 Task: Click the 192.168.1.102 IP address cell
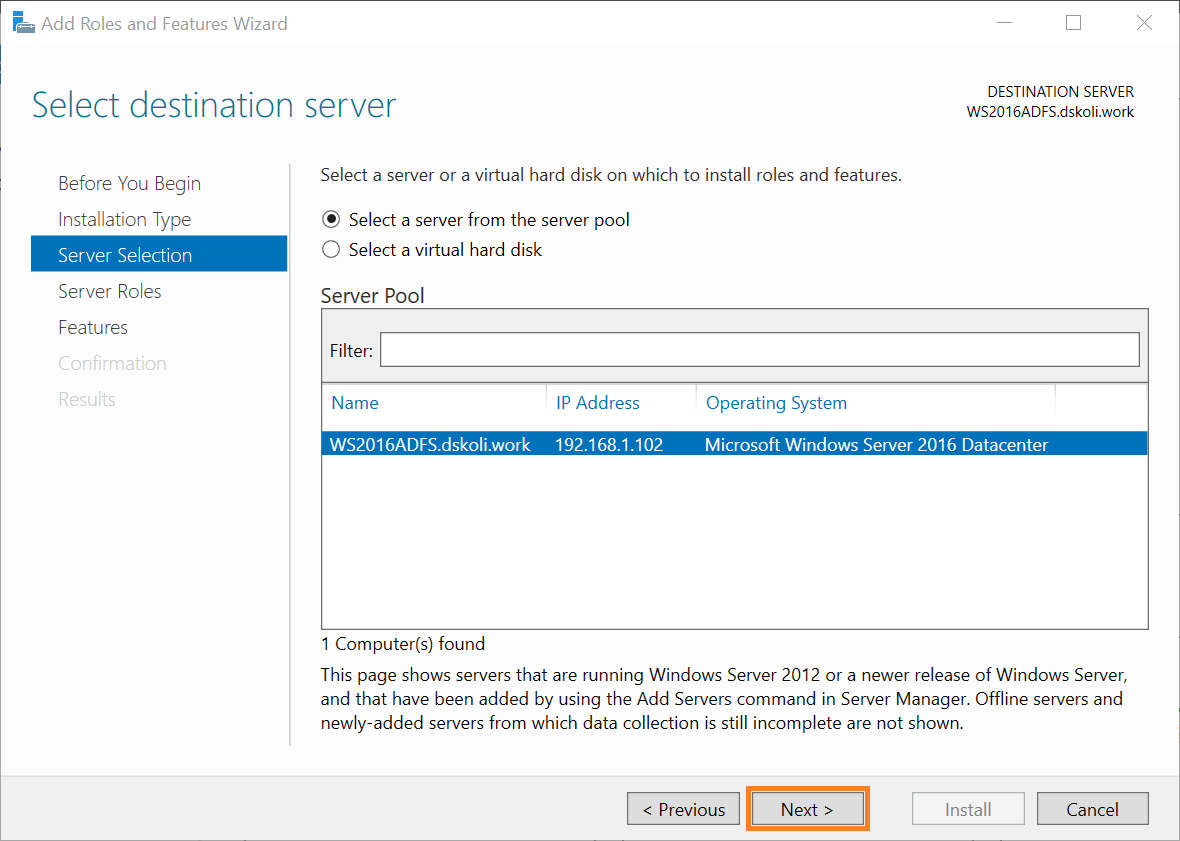[609, 445]
